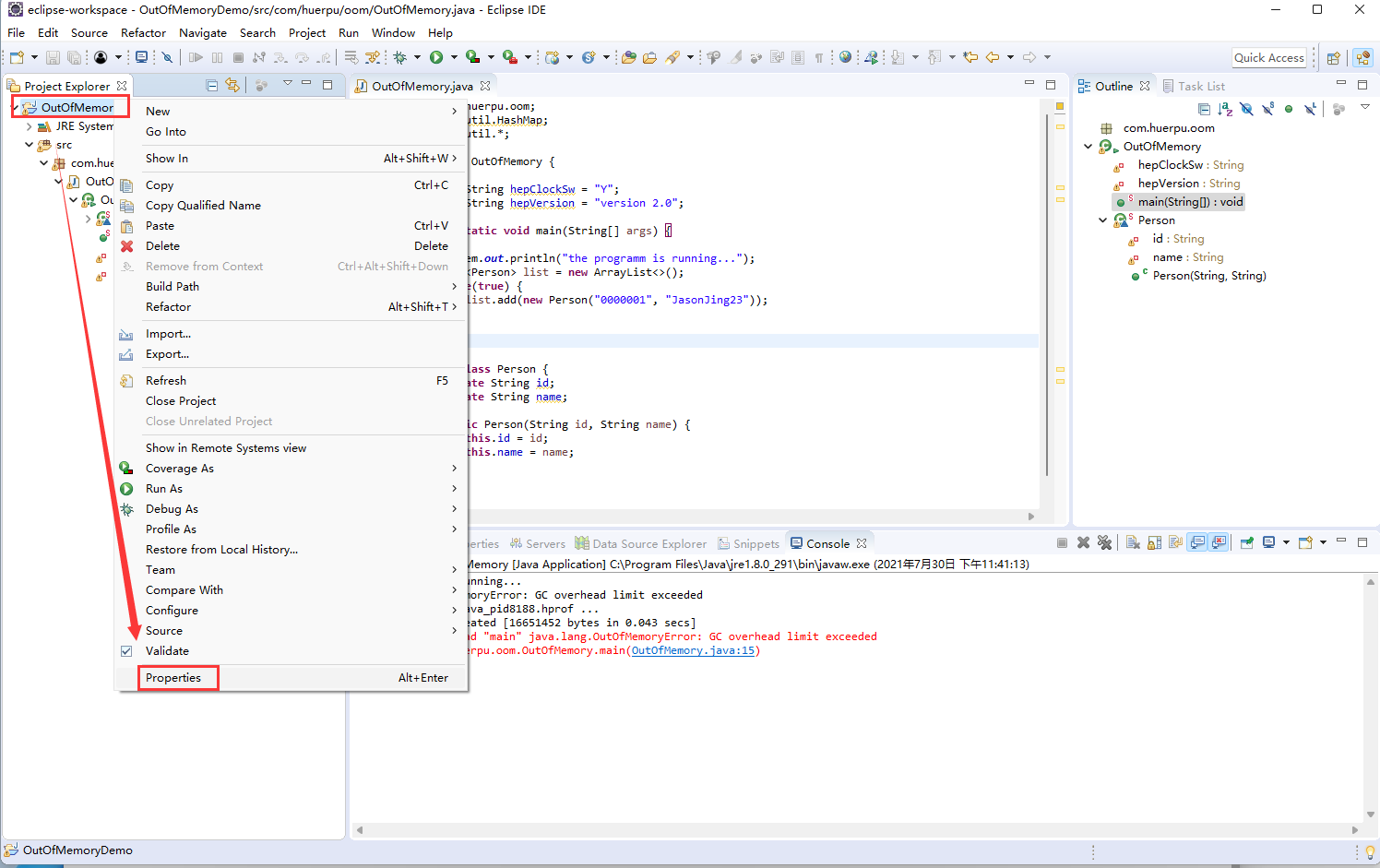1380x868 pixels.
Task: Open the OutOfMemory.java:15 stack trace link
Action: pos(693,650)
